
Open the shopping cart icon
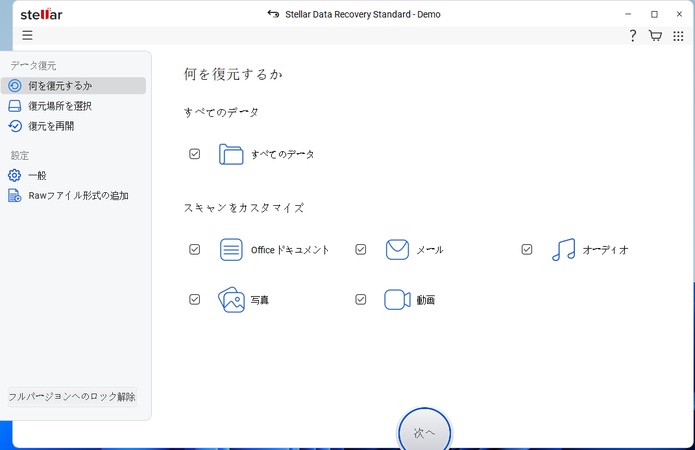coord(655,36)
